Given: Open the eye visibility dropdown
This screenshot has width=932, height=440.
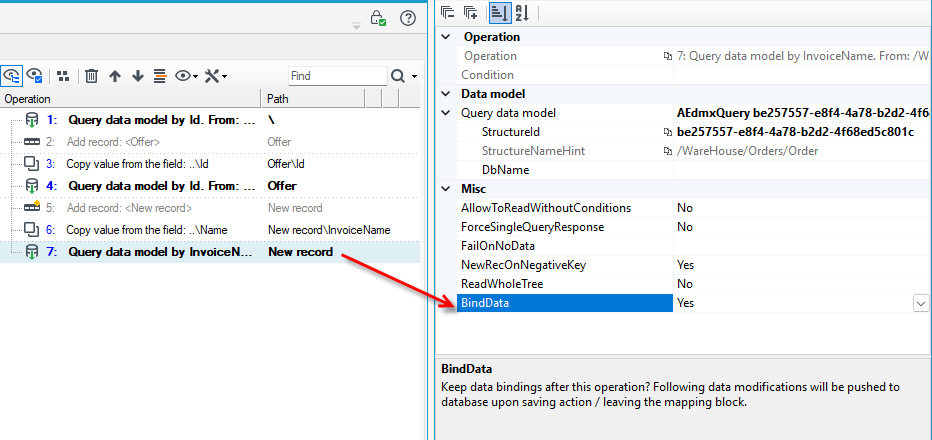Looking at the screenshot, I should (x=187, y=76).
